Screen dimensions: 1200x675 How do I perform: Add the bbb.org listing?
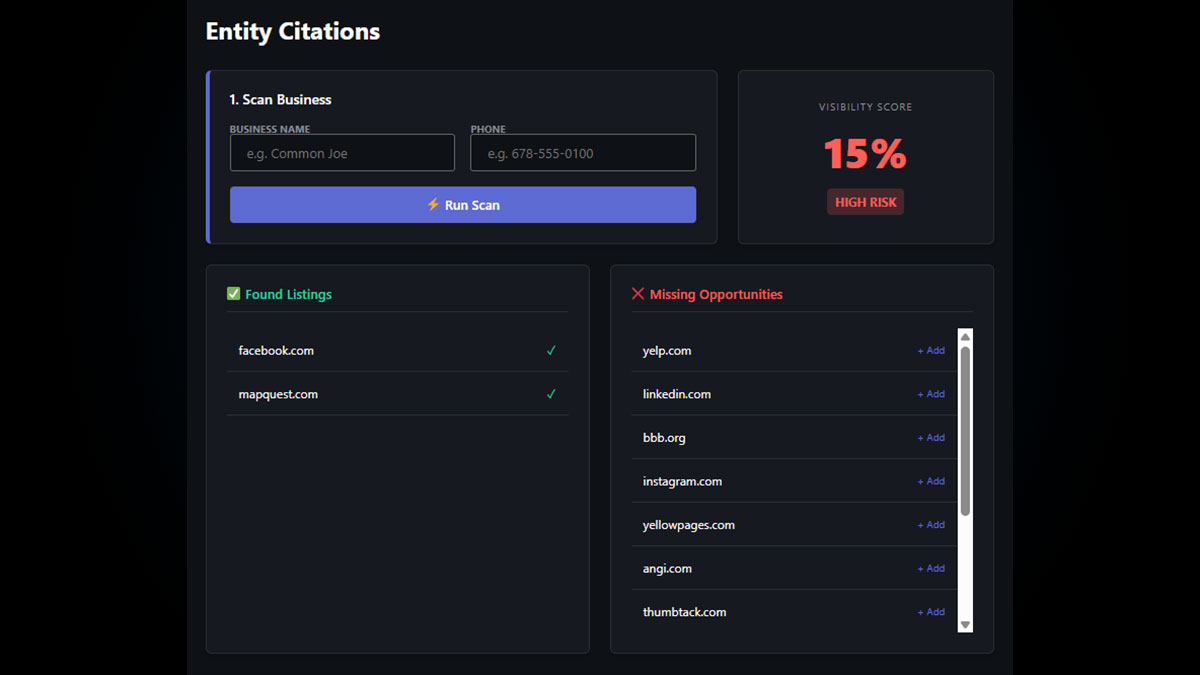click(x=931, y=438)
